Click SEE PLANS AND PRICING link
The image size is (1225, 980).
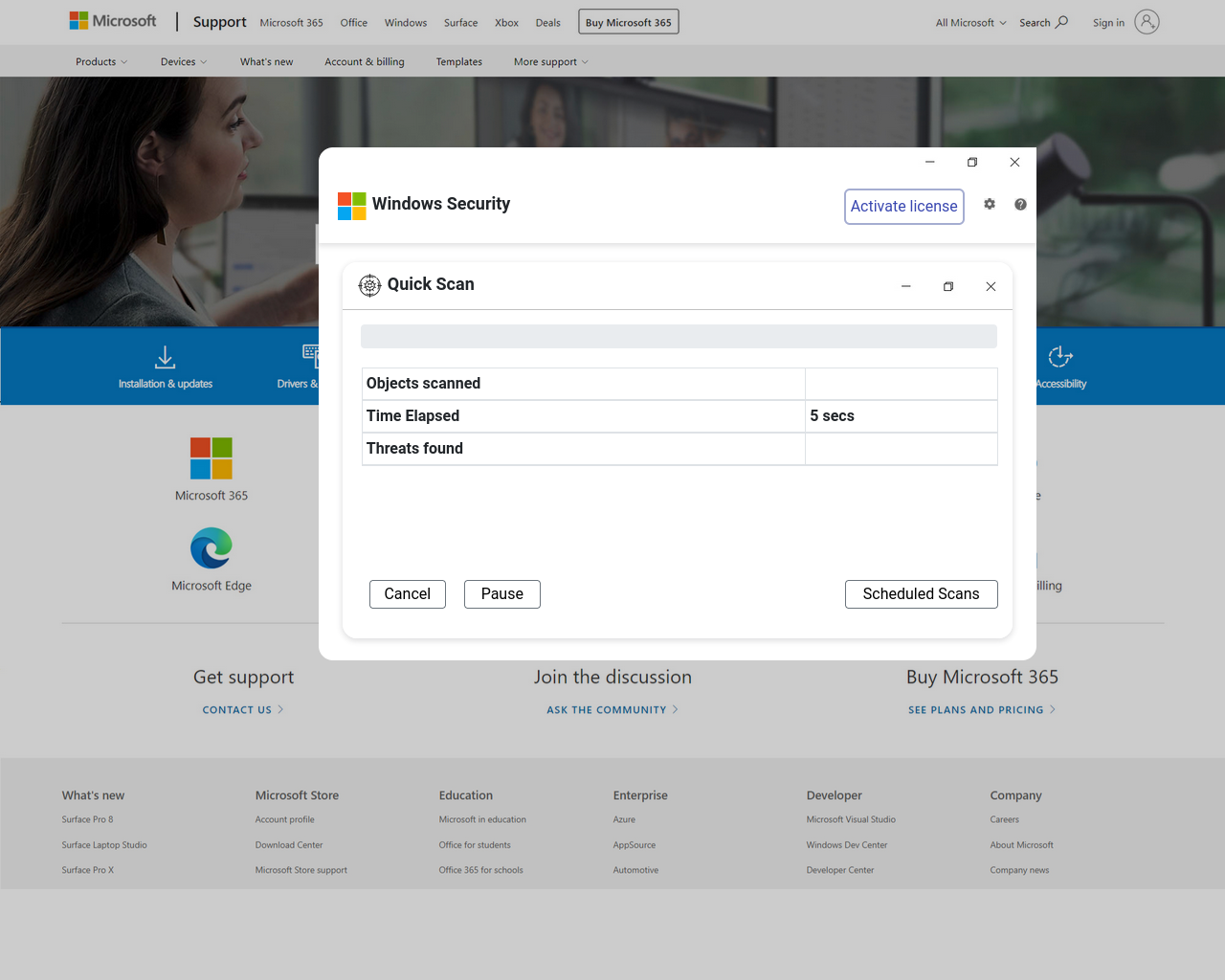(x=982, y=710)
